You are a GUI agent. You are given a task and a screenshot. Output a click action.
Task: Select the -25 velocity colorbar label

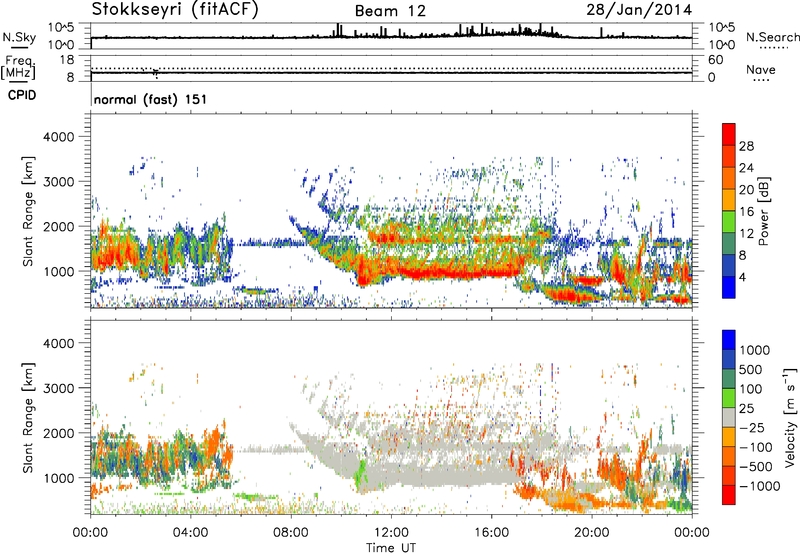(x=751, y=428)
